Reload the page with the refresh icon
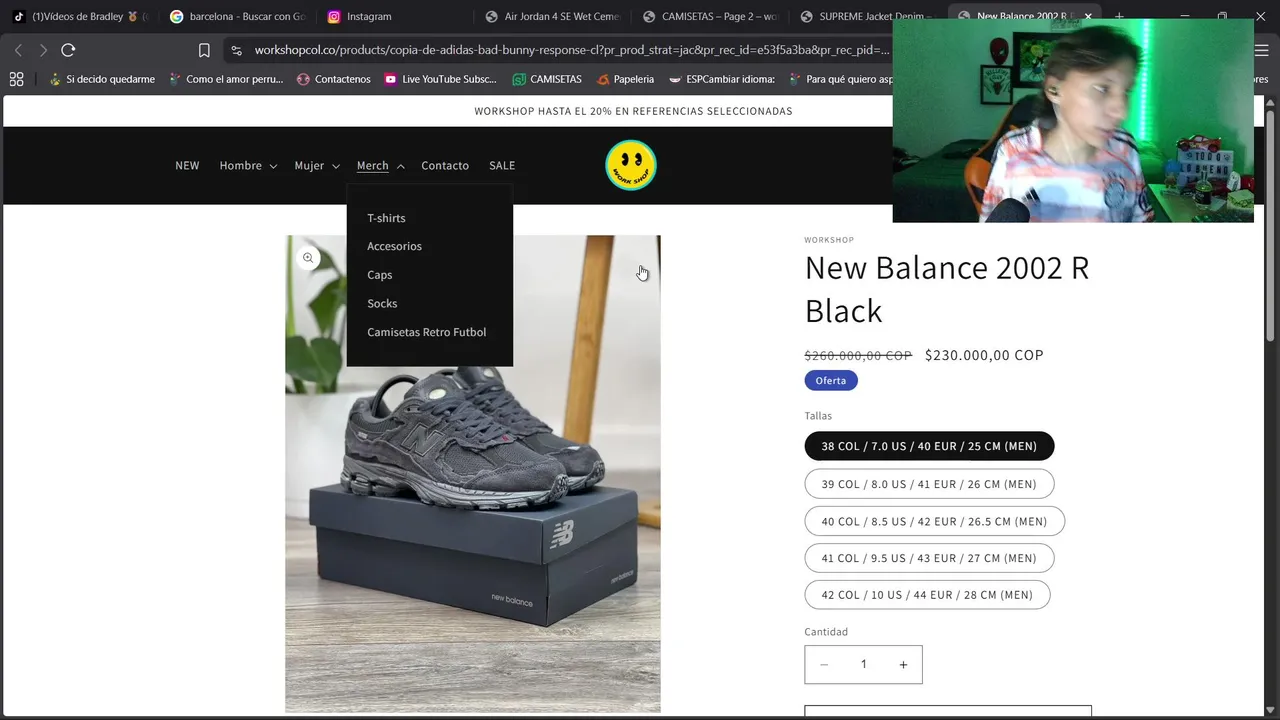The width and height of the screenshot is (1280, 720). 68,50
